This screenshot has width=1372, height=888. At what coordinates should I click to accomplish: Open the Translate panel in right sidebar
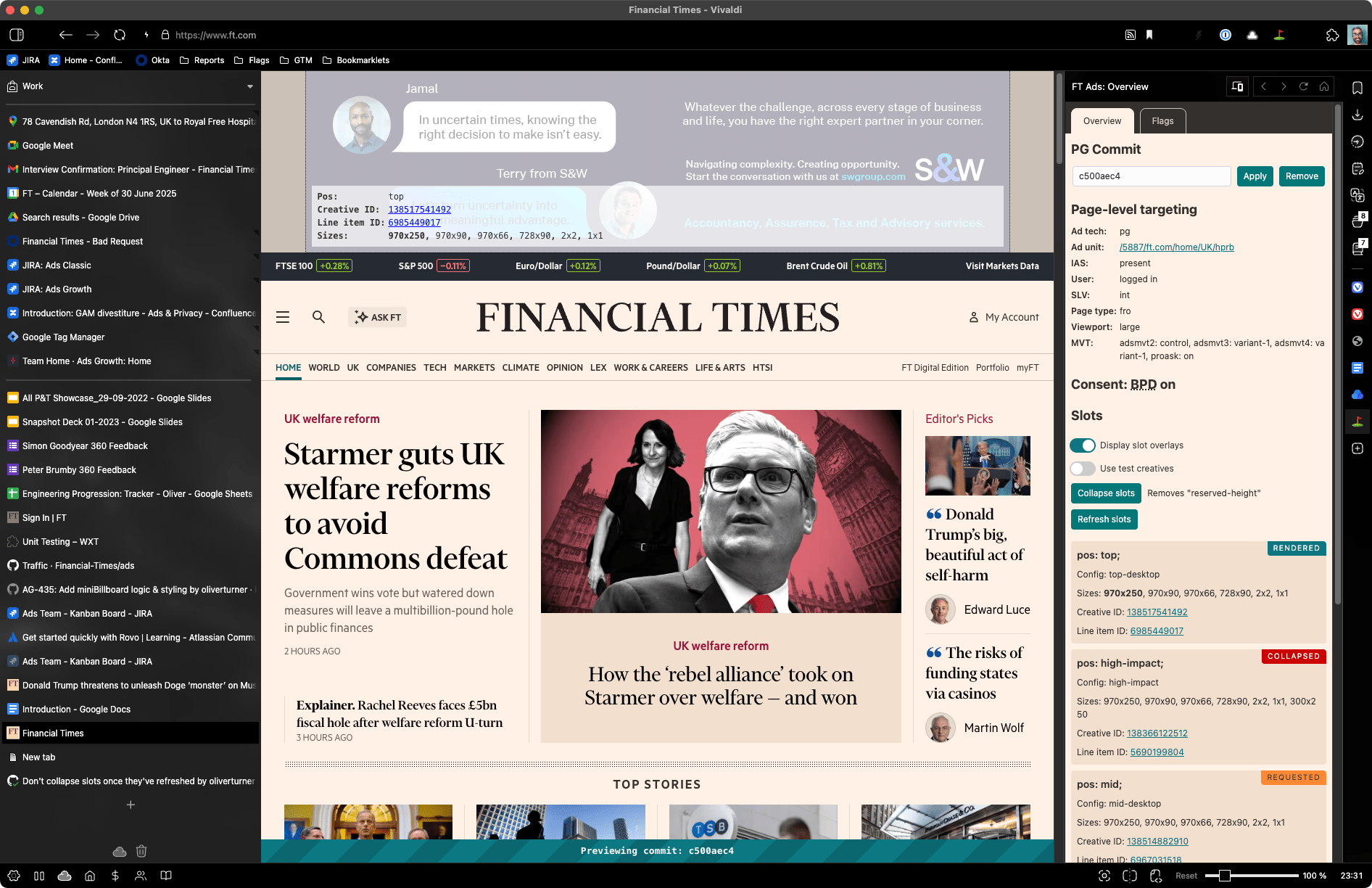click(1357, 195)
